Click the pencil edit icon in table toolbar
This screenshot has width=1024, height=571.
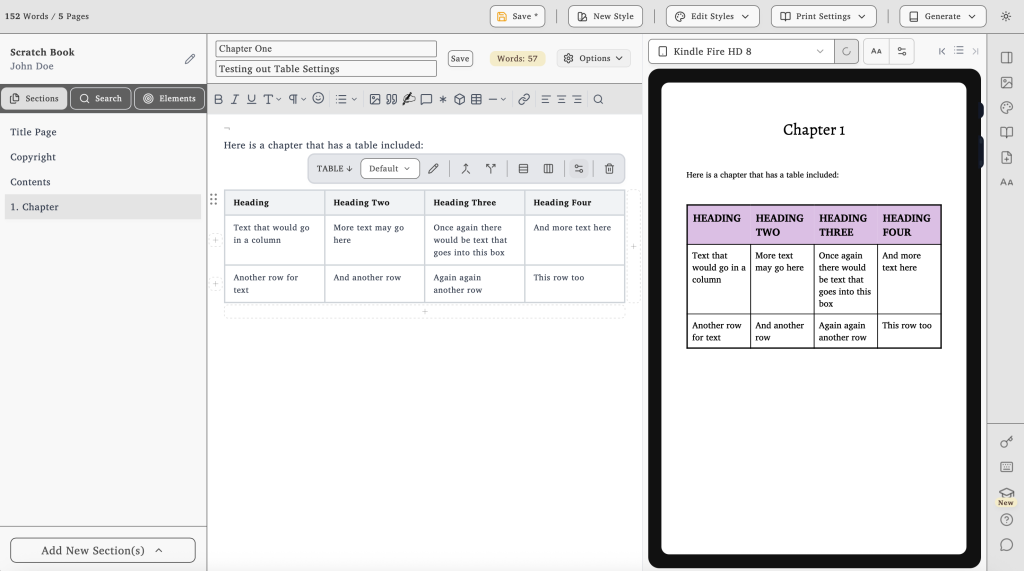click(433, 169)
